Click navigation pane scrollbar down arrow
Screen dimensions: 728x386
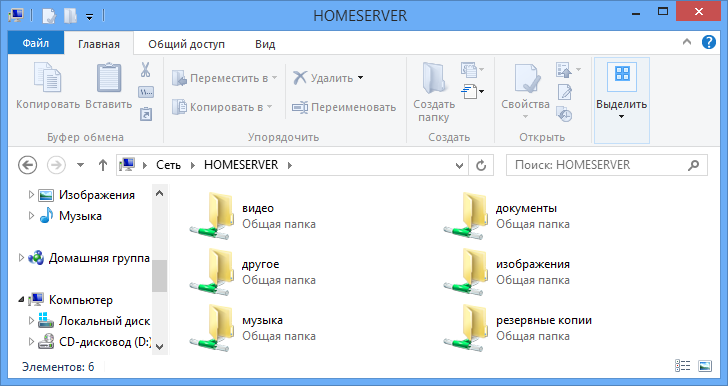tap(159, 346)
